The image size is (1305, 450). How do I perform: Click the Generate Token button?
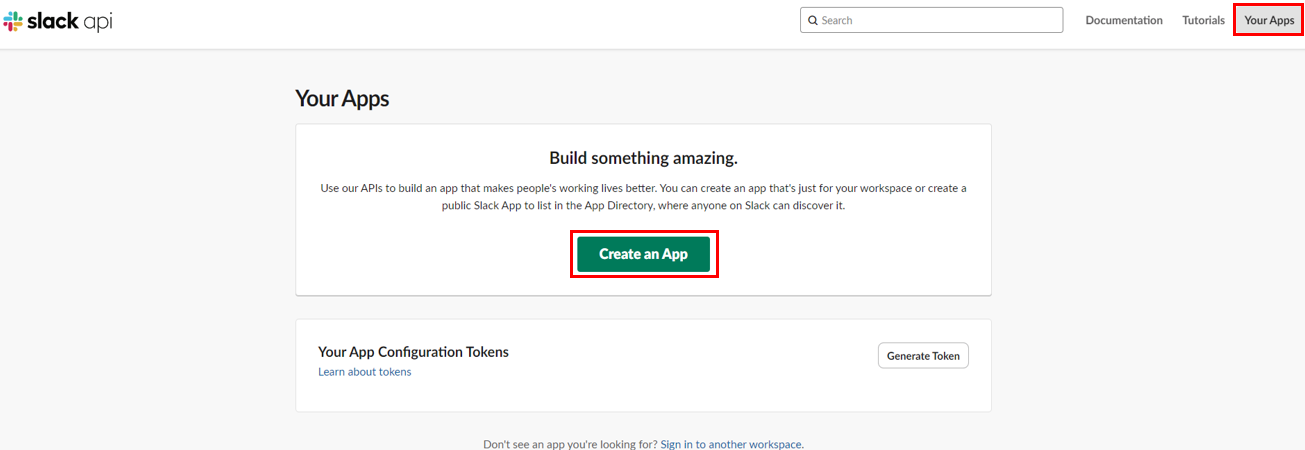(923, 356)
